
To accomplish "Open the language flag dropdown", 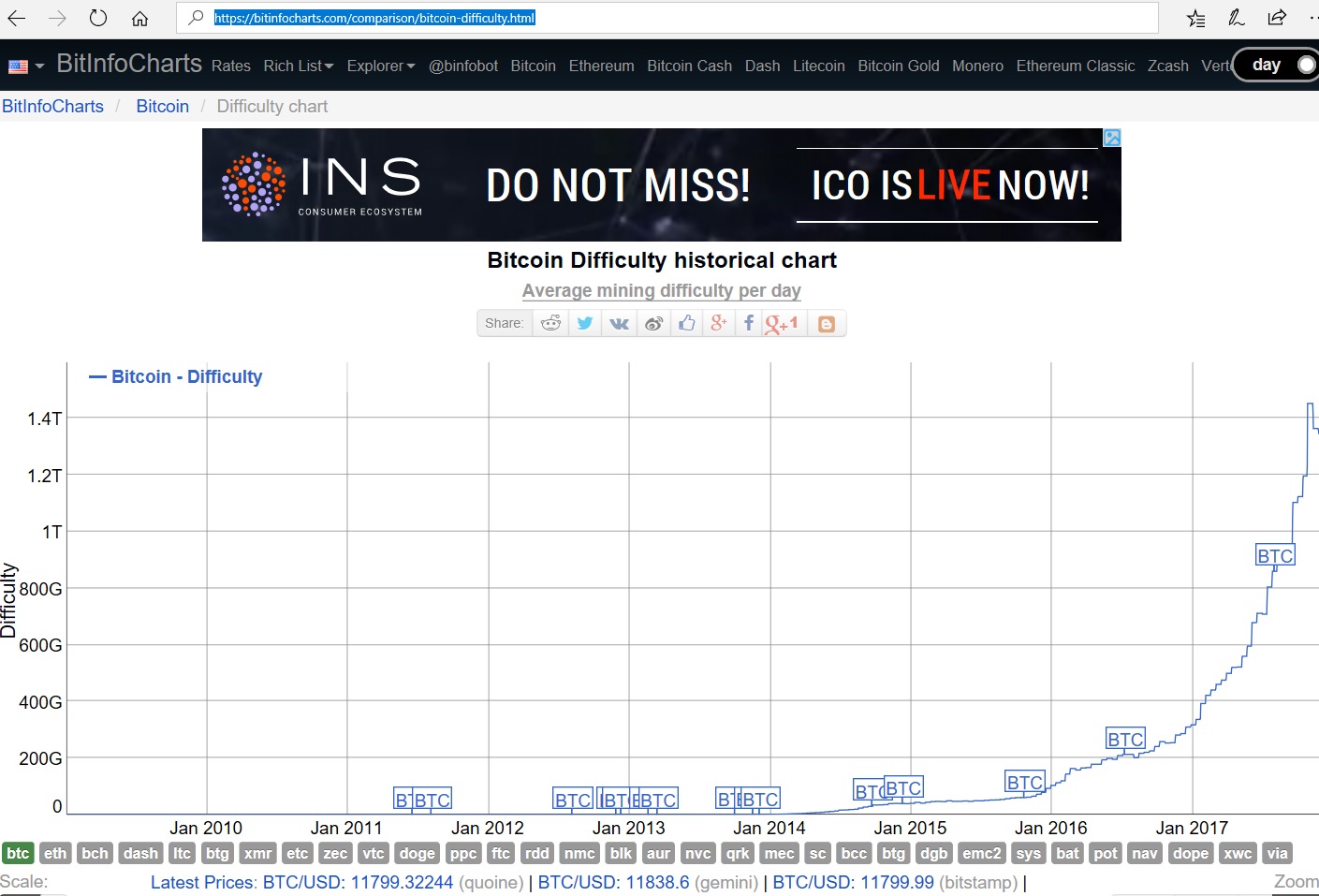I will [x=26, y=66].
